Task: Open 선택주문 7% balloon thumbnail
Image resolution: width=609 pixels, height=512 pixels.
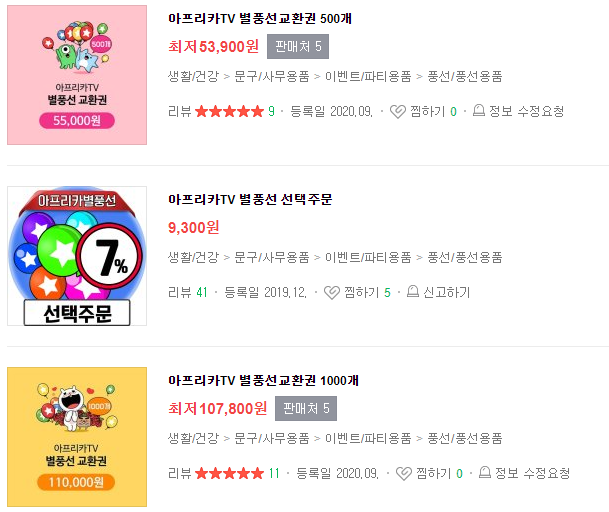Action: 77,256
